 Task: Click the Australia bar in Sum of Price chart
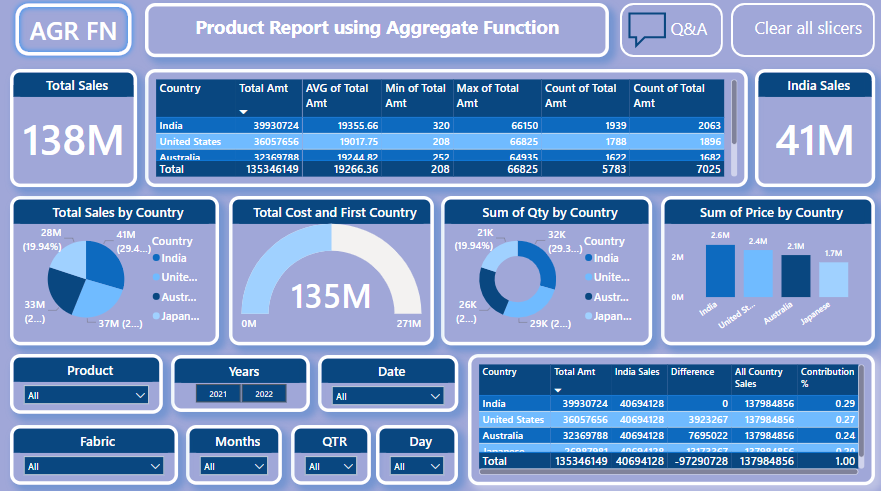(x=796, y=276)
